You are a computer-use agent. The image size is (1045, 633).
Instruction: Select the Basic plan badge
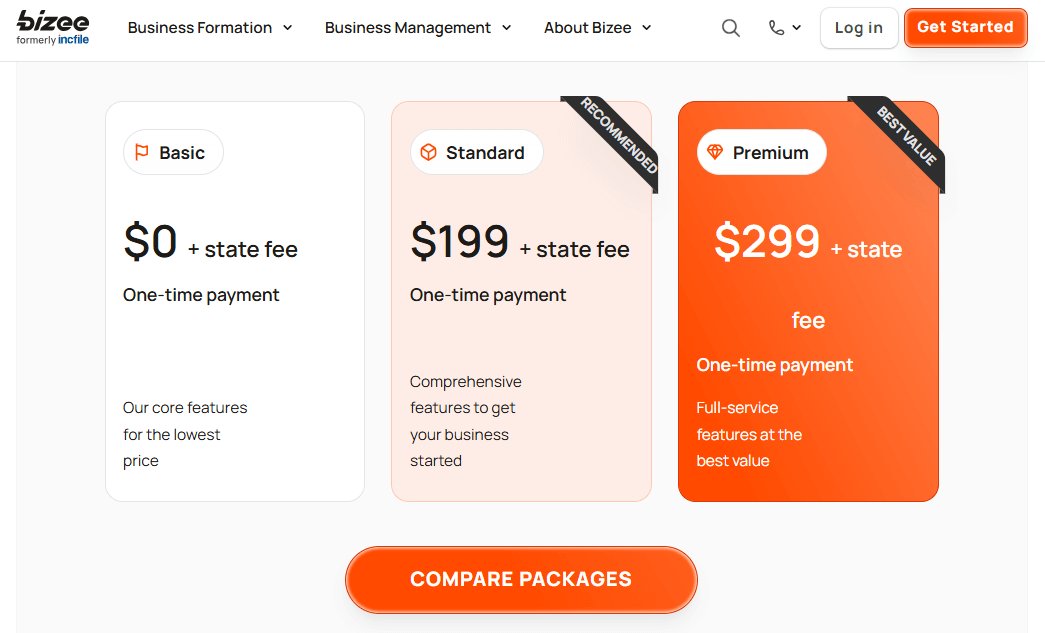(173, 152)
